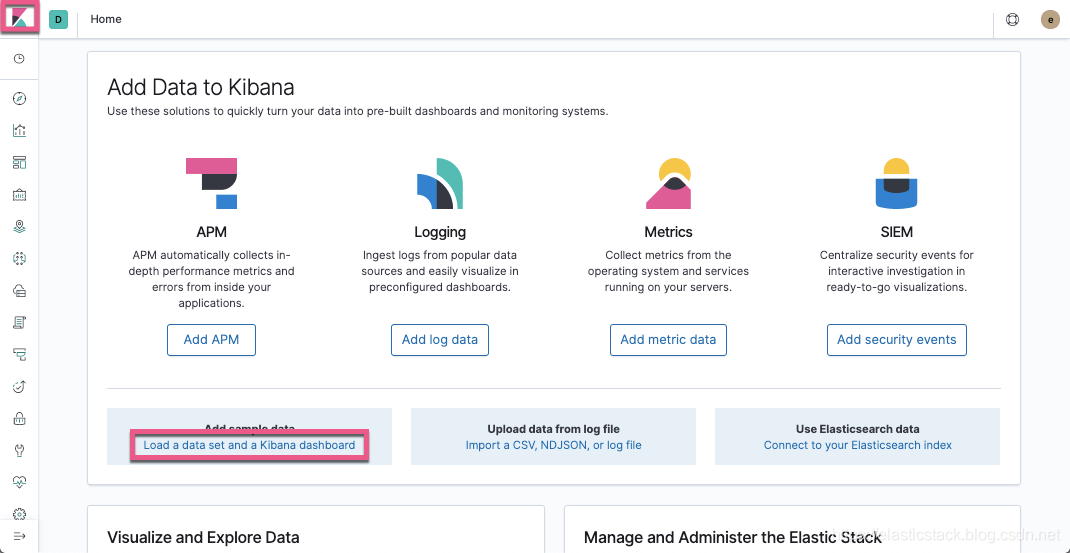Click the Add log data button
1070x553 pixels.
point(440,339)
